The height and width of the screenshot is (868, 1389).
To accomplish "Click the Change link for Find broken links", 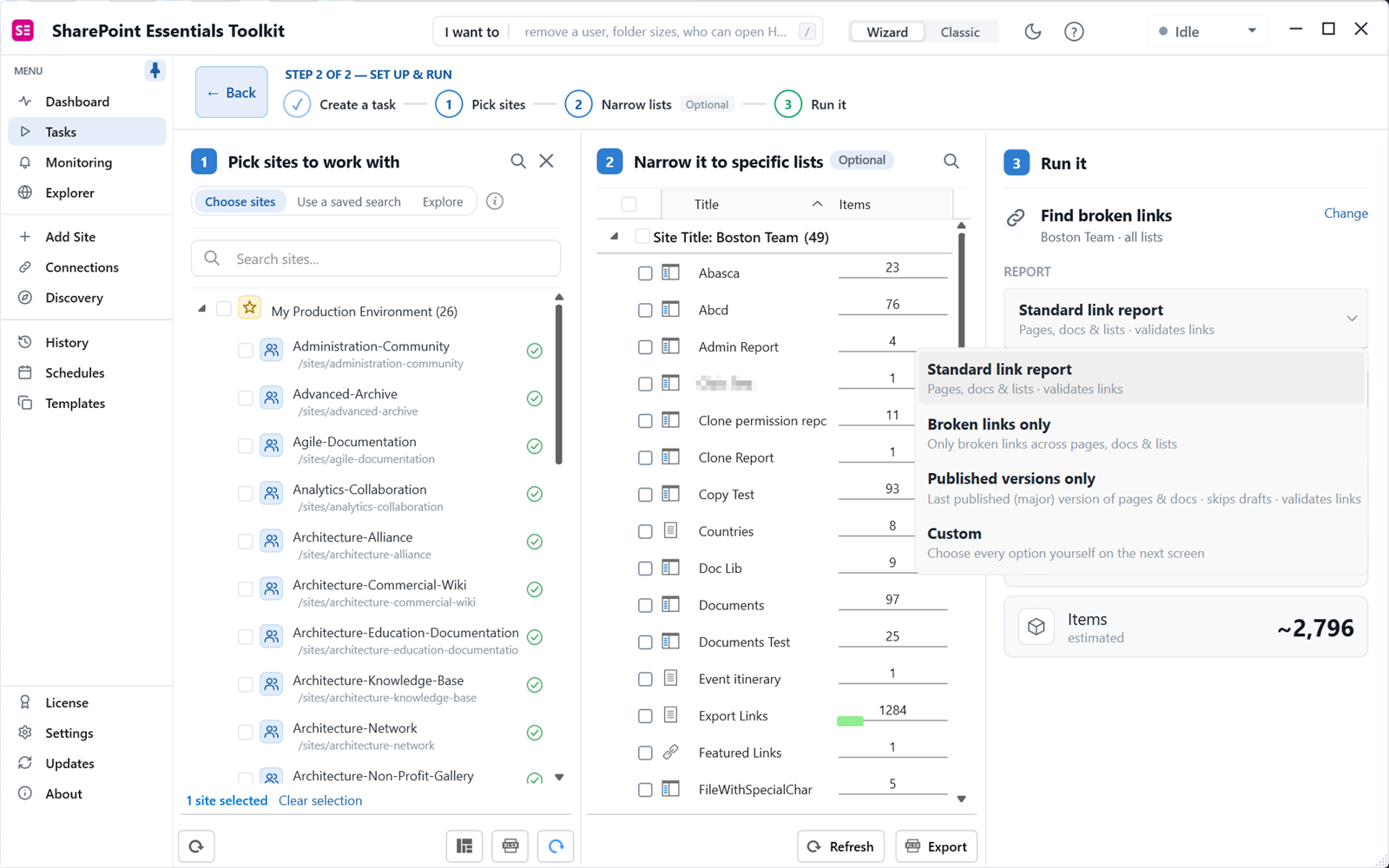I will click(x=1346, y=214).
